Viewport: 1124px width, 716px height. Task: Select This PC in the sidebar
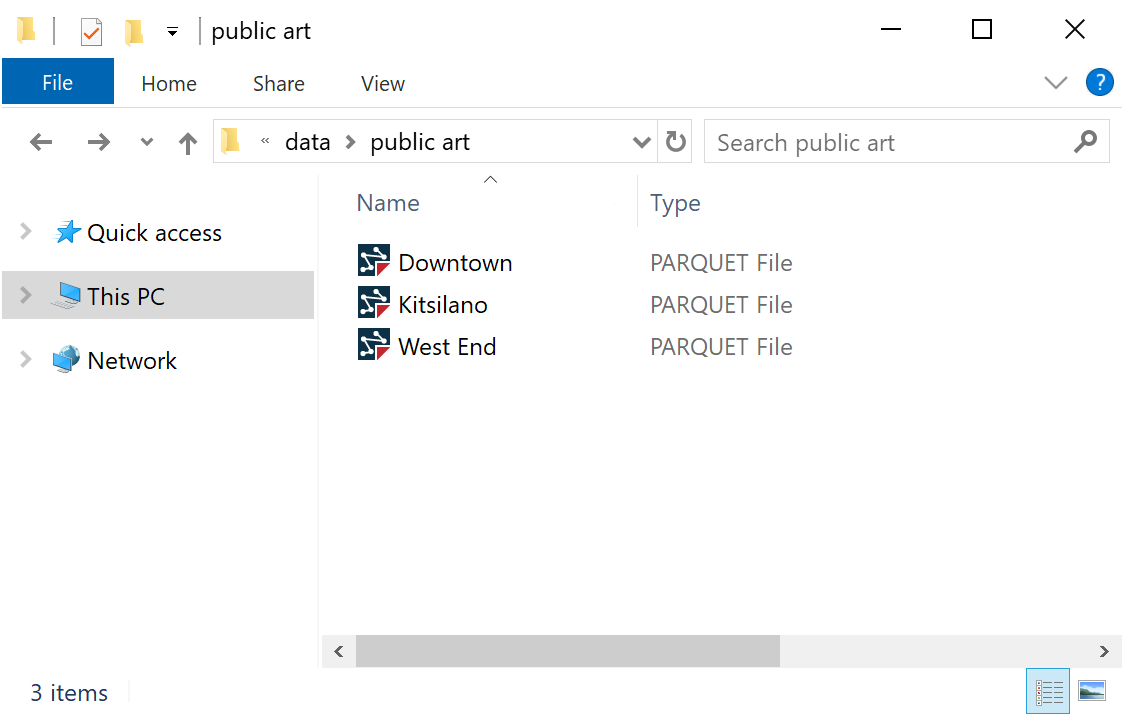point(125,295)
